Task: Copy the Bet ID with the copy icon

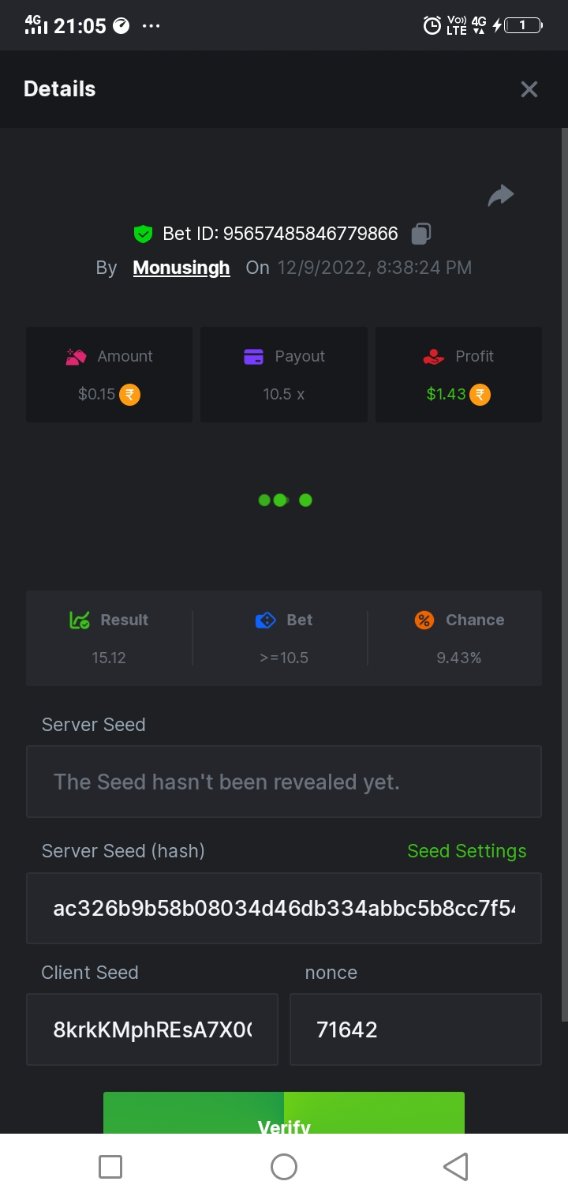Action: 421,234
